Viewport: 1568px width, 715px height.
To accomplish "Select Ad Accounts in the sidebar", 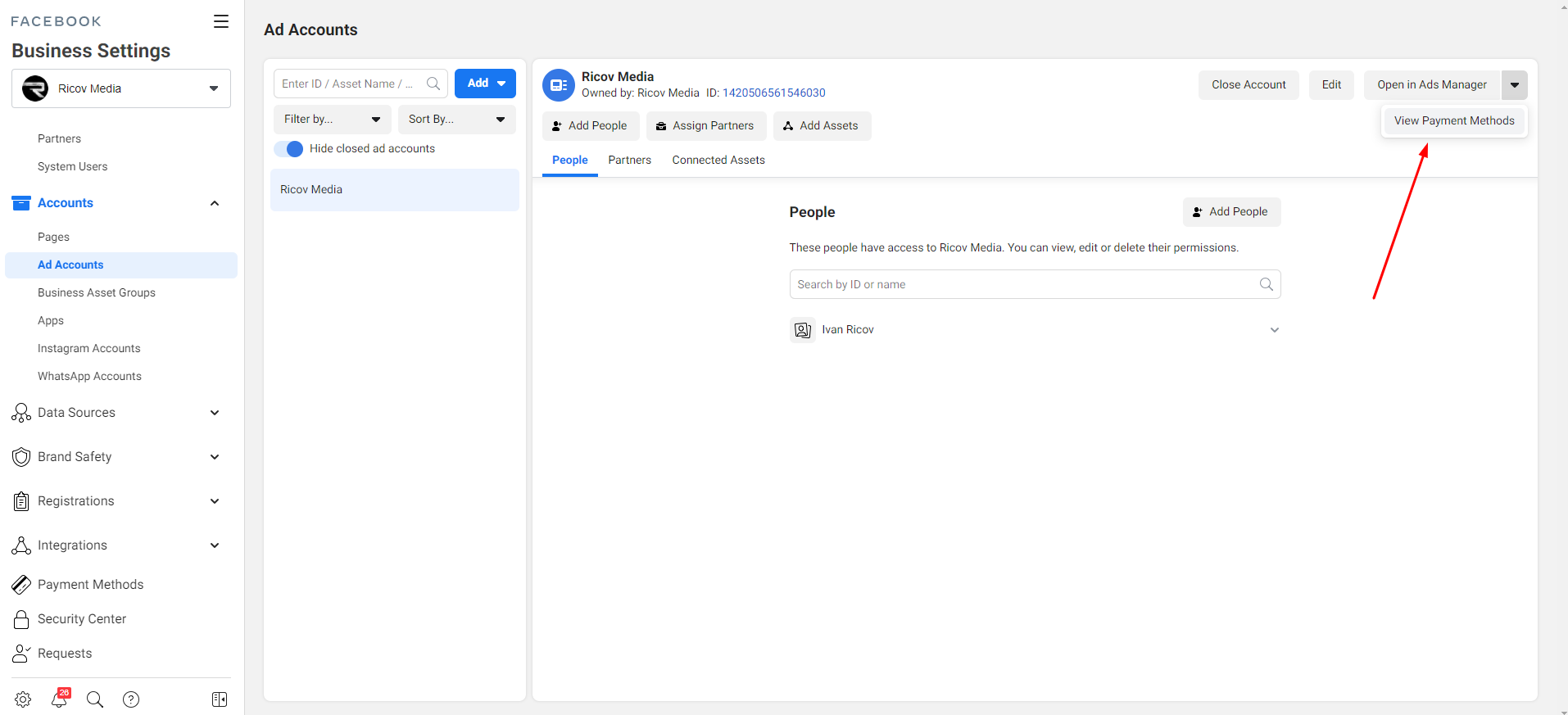I will tap(121, 265).
